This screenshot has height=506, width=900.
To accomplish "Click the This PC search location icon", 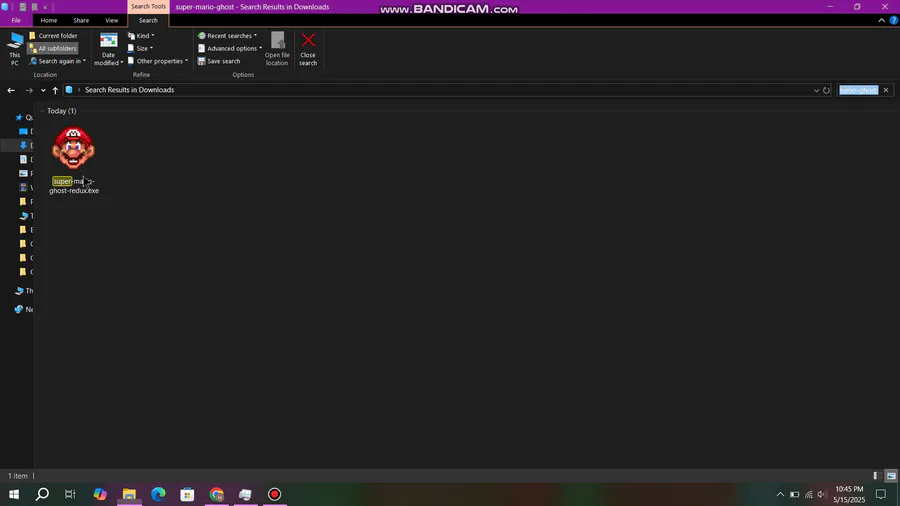I will (x=14, y=49).
